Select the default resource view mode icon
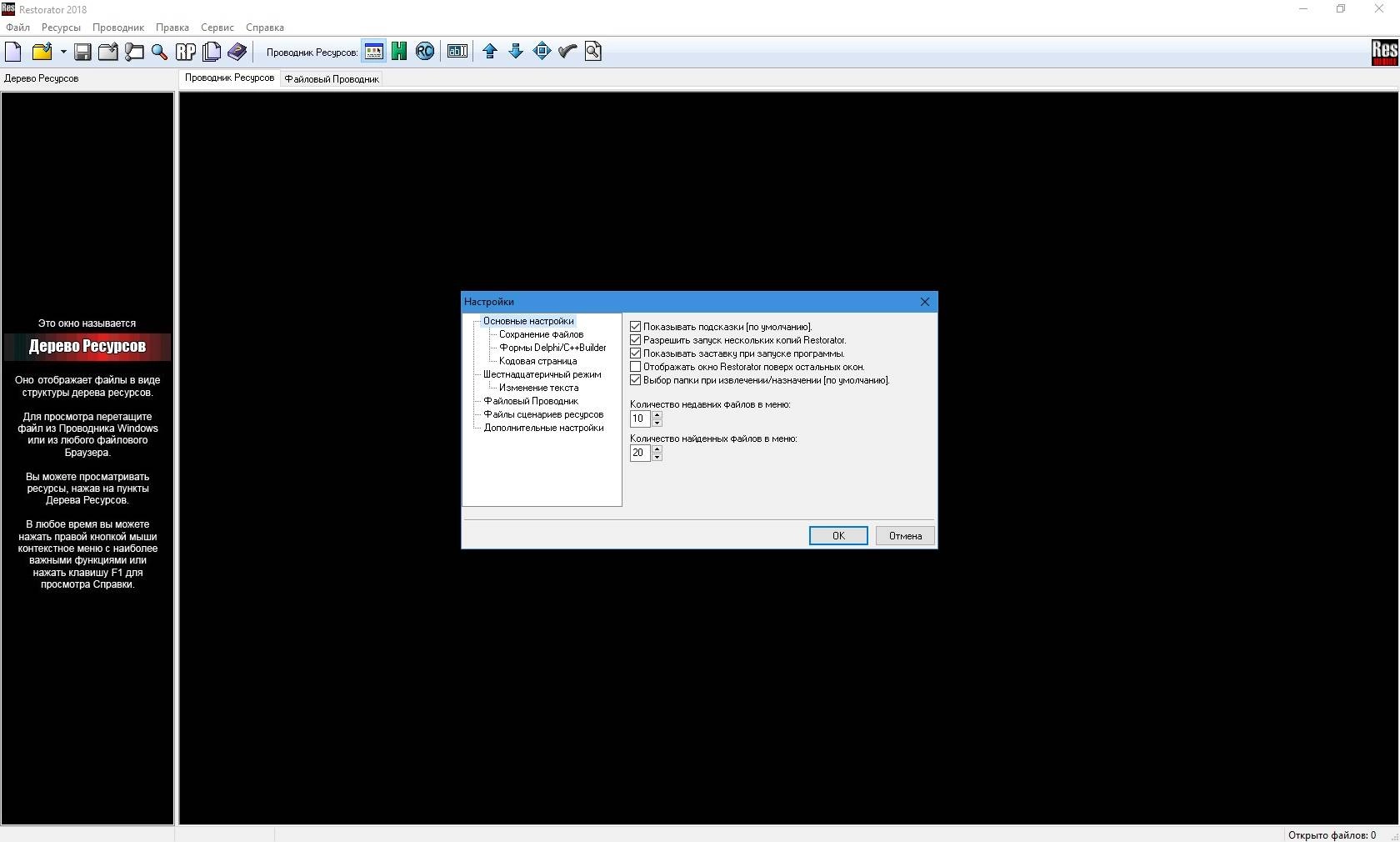Viewport: 1400px width, 842px height. 374,52
